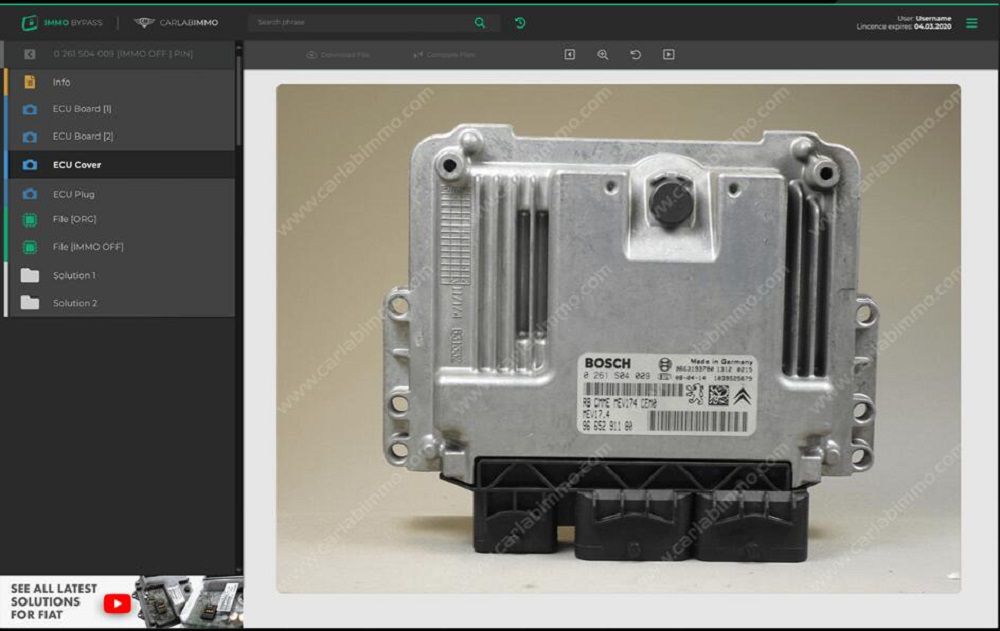Viewport: 1000px width, 631px height.
Task: Click the search magnifier icon
Action: point(480,21)
